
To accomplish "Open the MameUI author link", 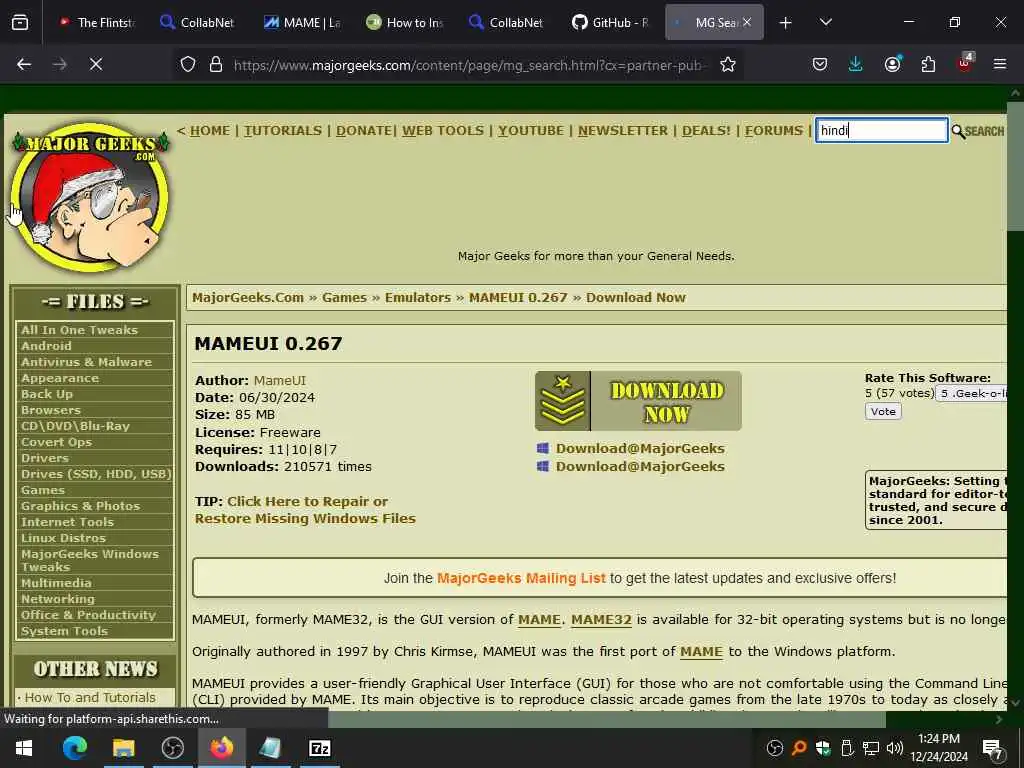I will [280, 381].
